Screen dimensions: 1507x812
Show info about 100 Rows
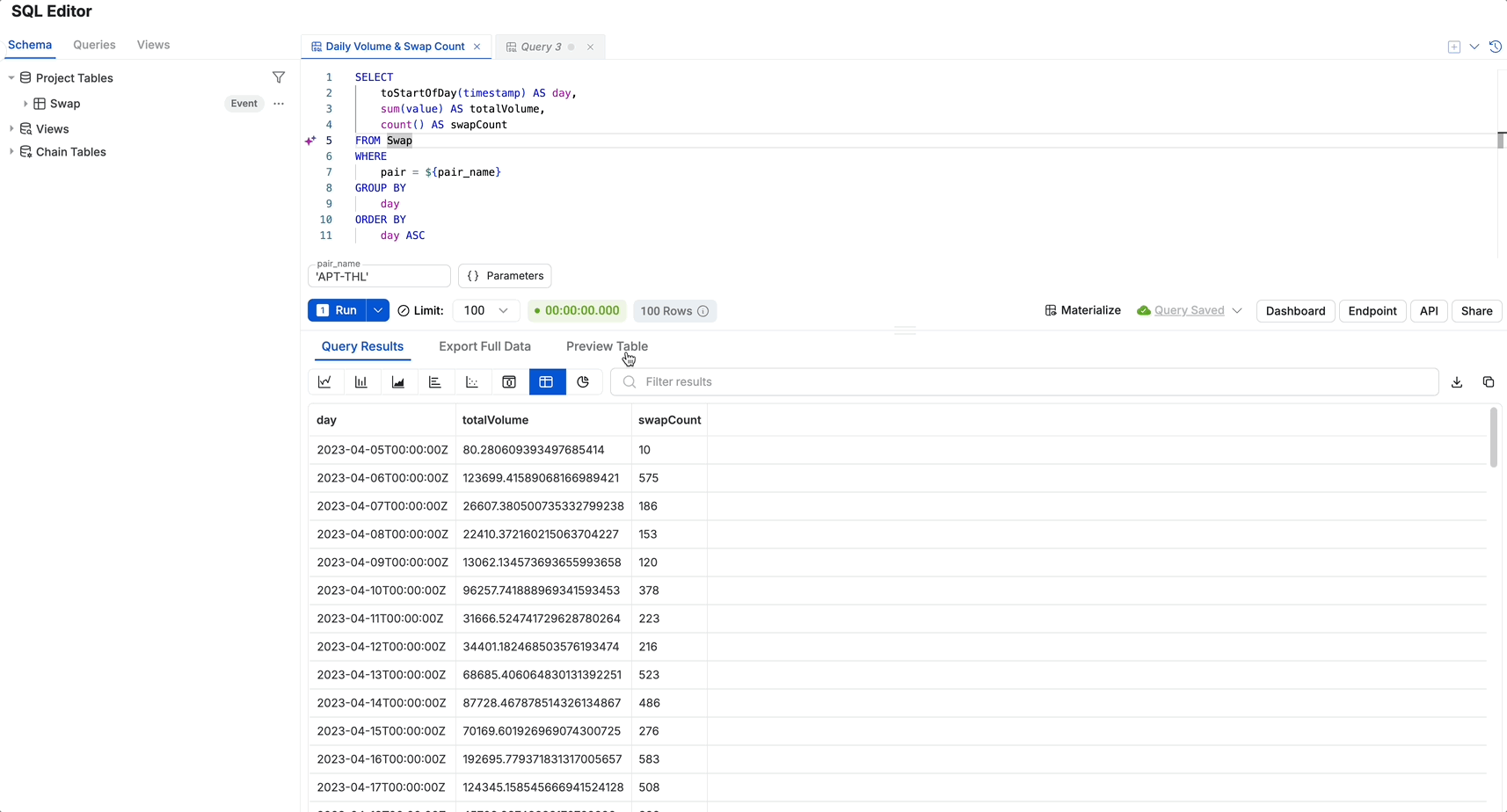(703, 311)
